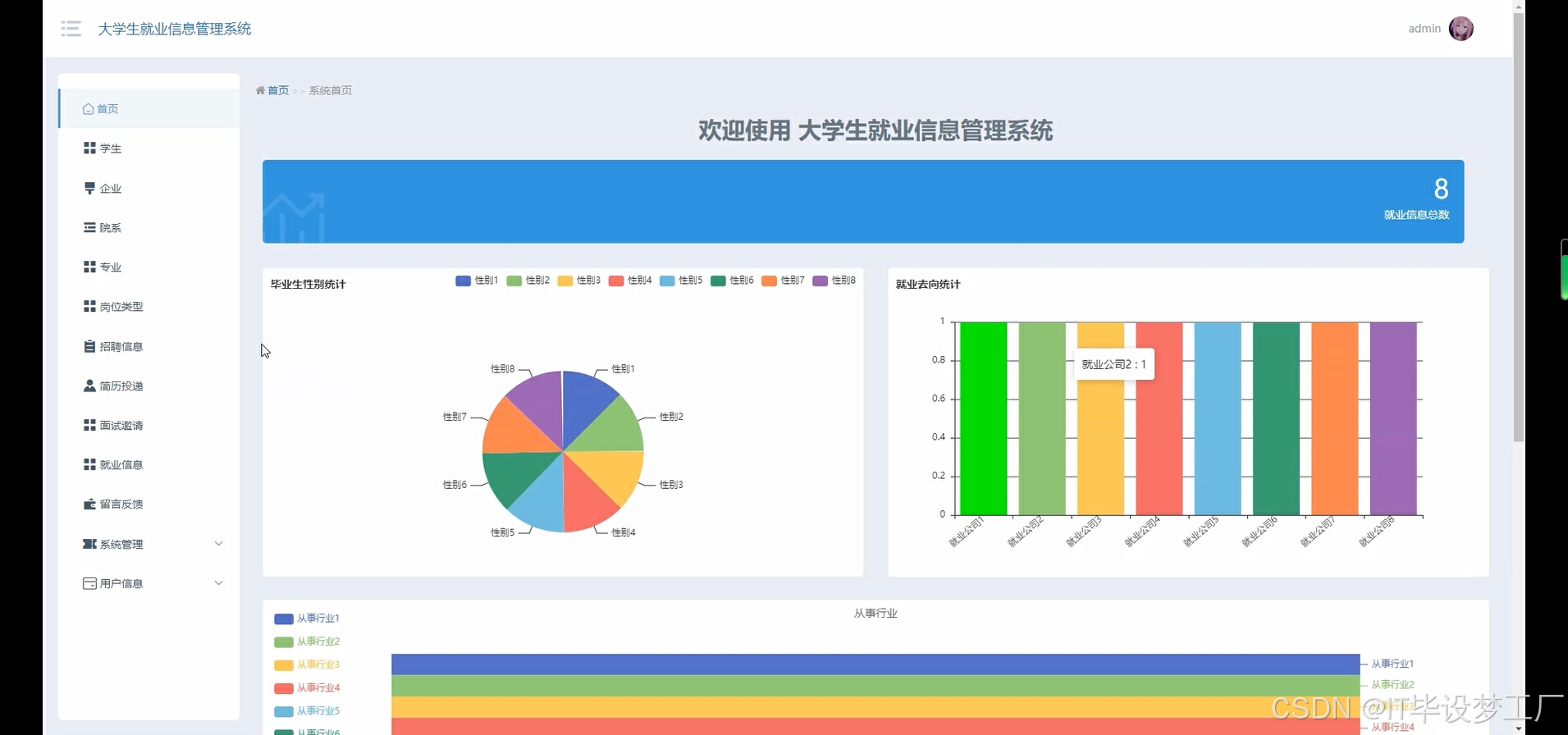Viewport: 1568px width, 735px height.
Task: Toggle 性别7 legend entry
Action: coord(783,281)
